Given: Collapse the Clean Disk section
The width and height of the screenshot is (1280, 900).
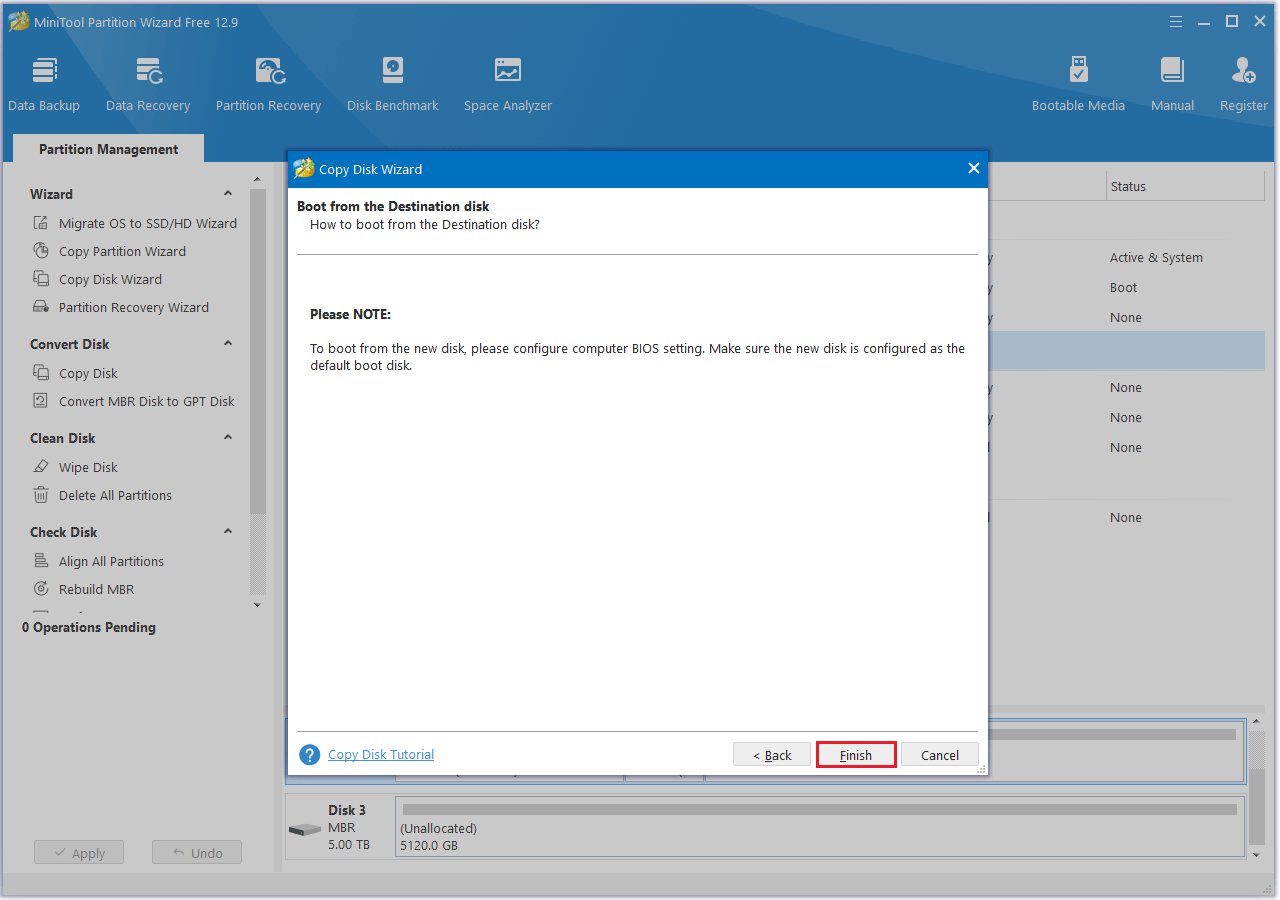Looking at the screenshot, I should click(228, 438).
